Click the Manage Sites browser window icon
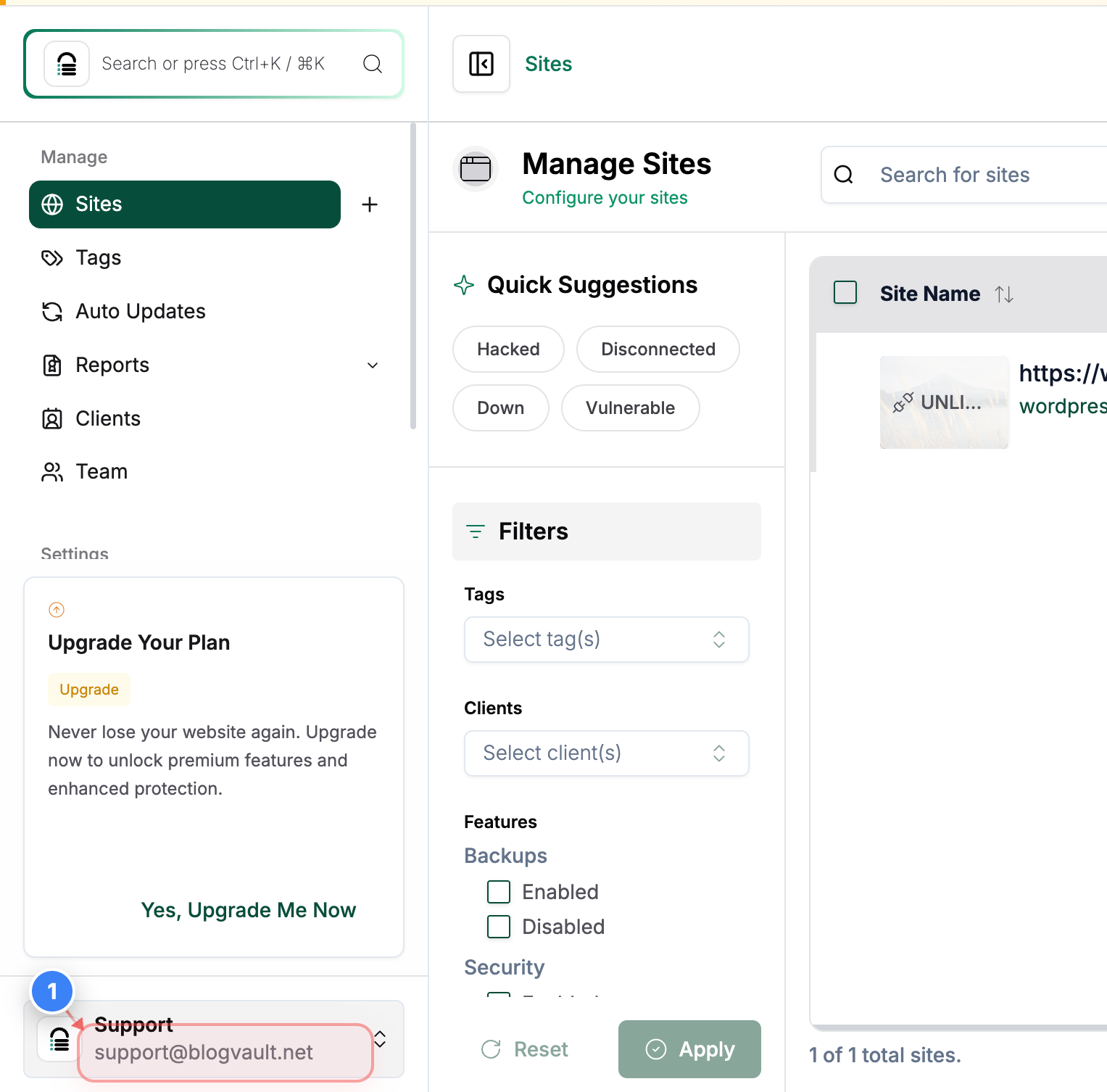 pyautogui.click(x=476, y=169)
